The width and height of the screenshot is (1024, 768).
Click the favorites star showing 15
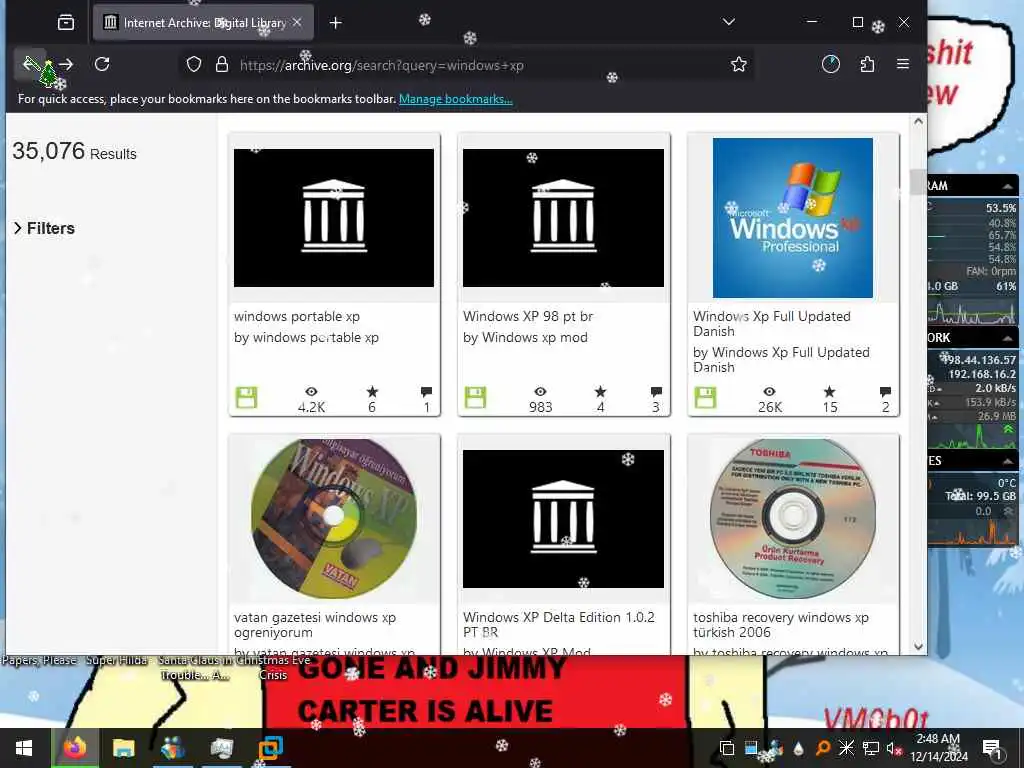829,391
